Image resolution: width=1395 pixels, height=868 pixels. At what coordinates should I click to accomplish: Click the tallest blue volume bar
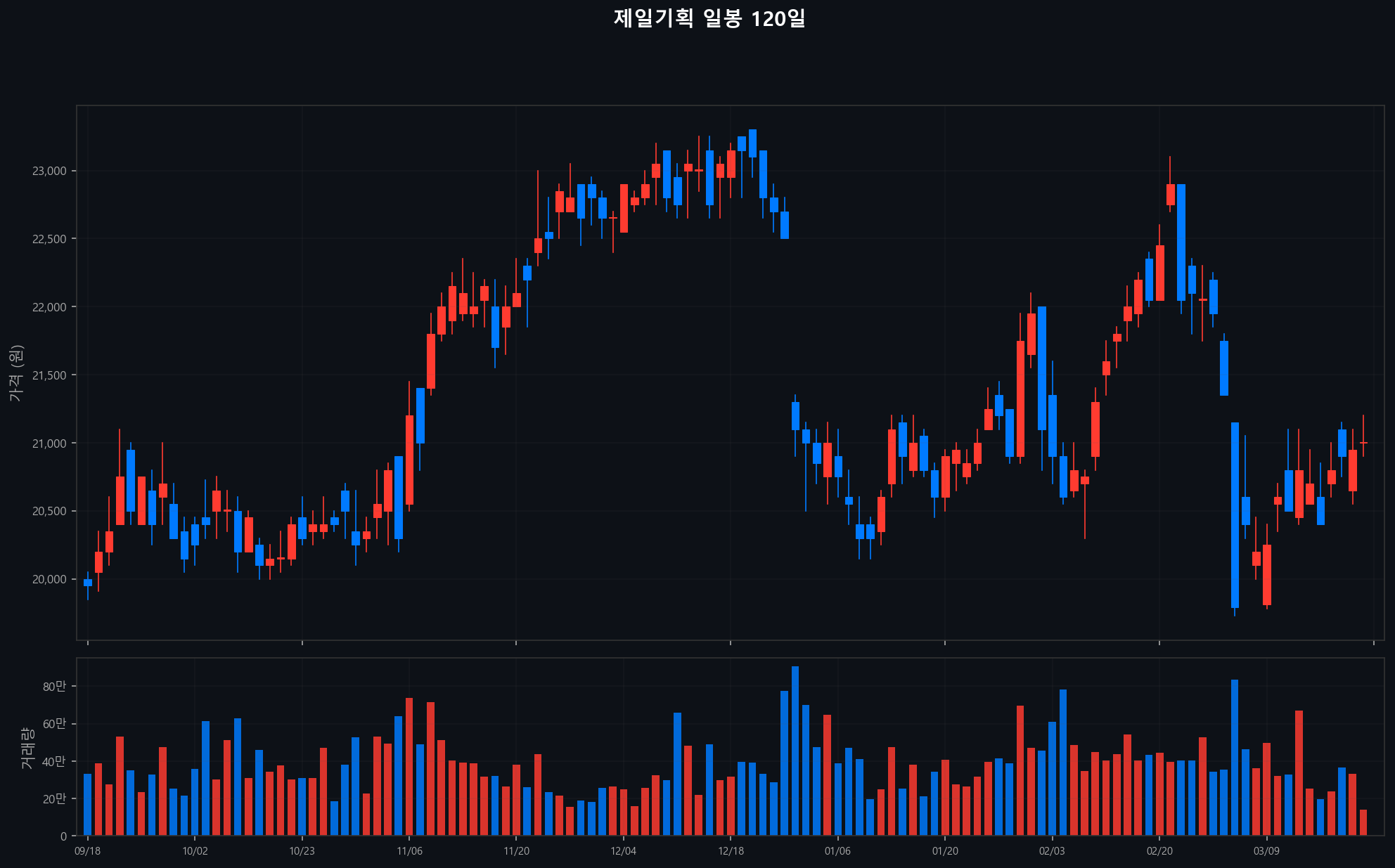click(x=795, y=751)
